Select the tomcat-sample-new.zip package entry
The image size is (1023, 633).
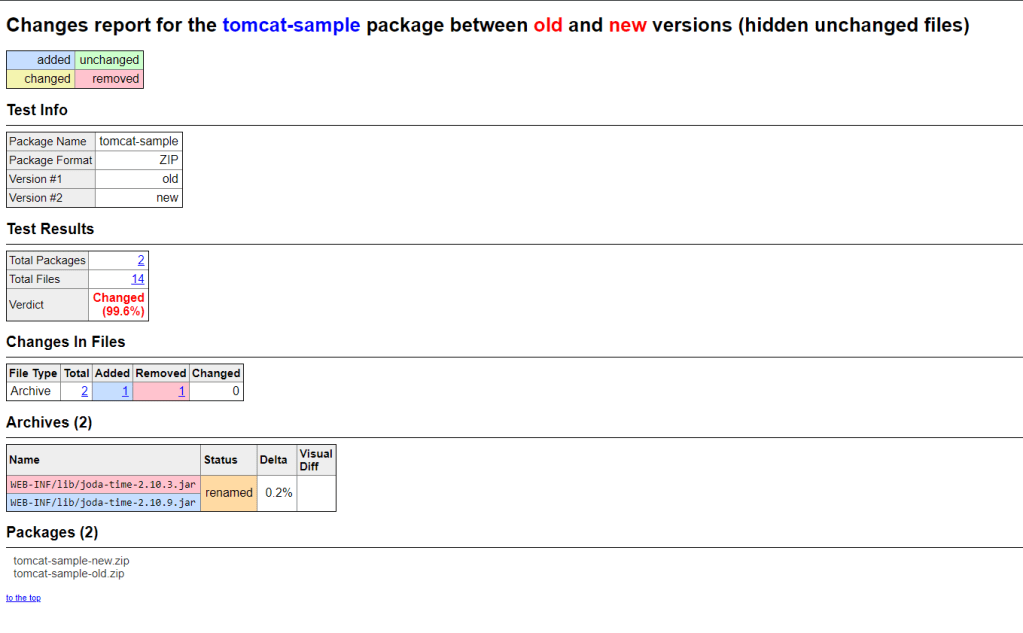pos(71,561)
